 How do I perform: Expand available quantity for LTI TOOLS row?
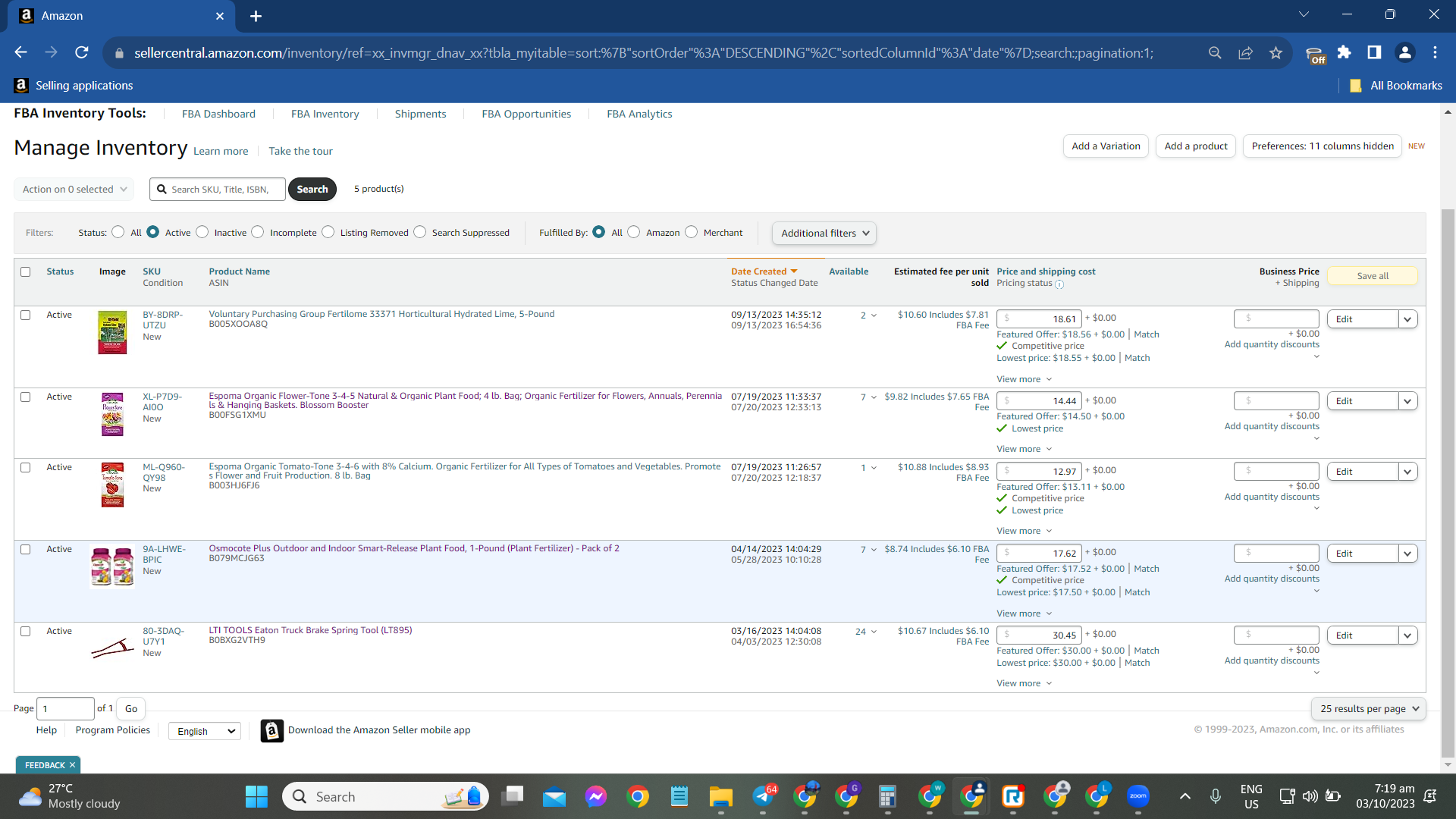[874, 632]
